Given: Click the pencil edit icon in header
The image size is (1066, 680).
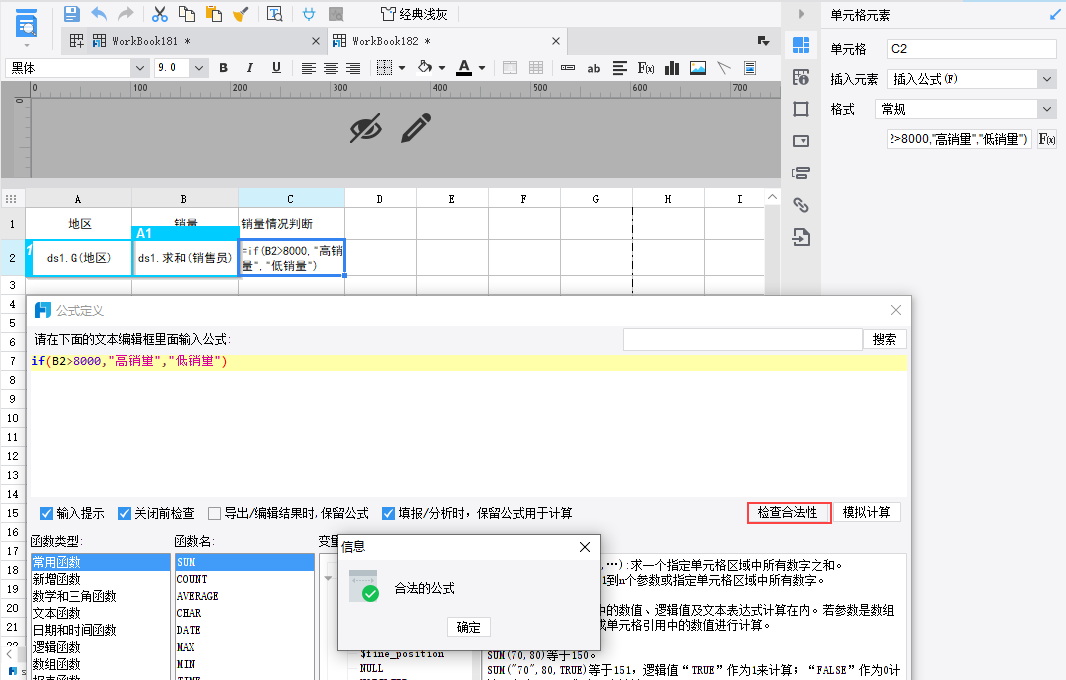Looking at the screenshot, I should pos(415,127).
